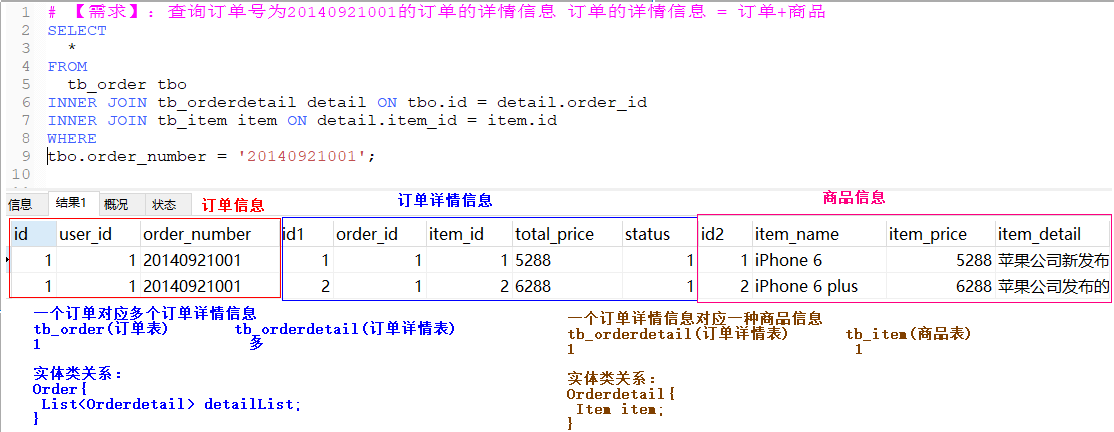This screenshot has height=432, width=1114.
Task: Select the 'iPhone 6 plus' cell
Action: (806, 286)
